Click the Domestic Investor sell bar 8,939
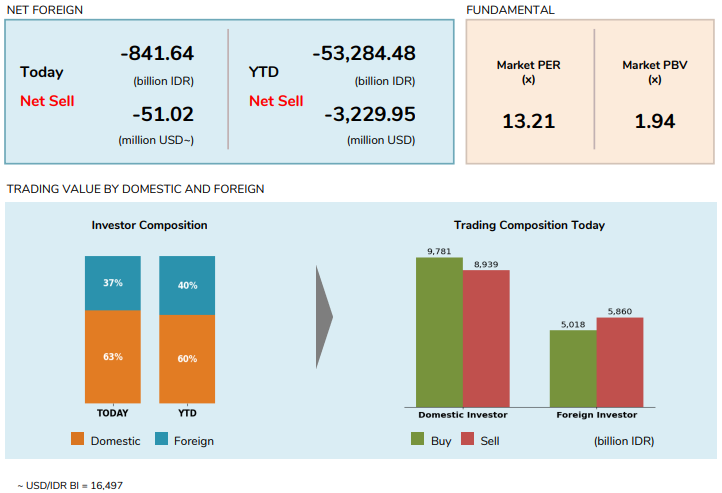The width and height of the screenshot is (722, 493). point(486,339)
